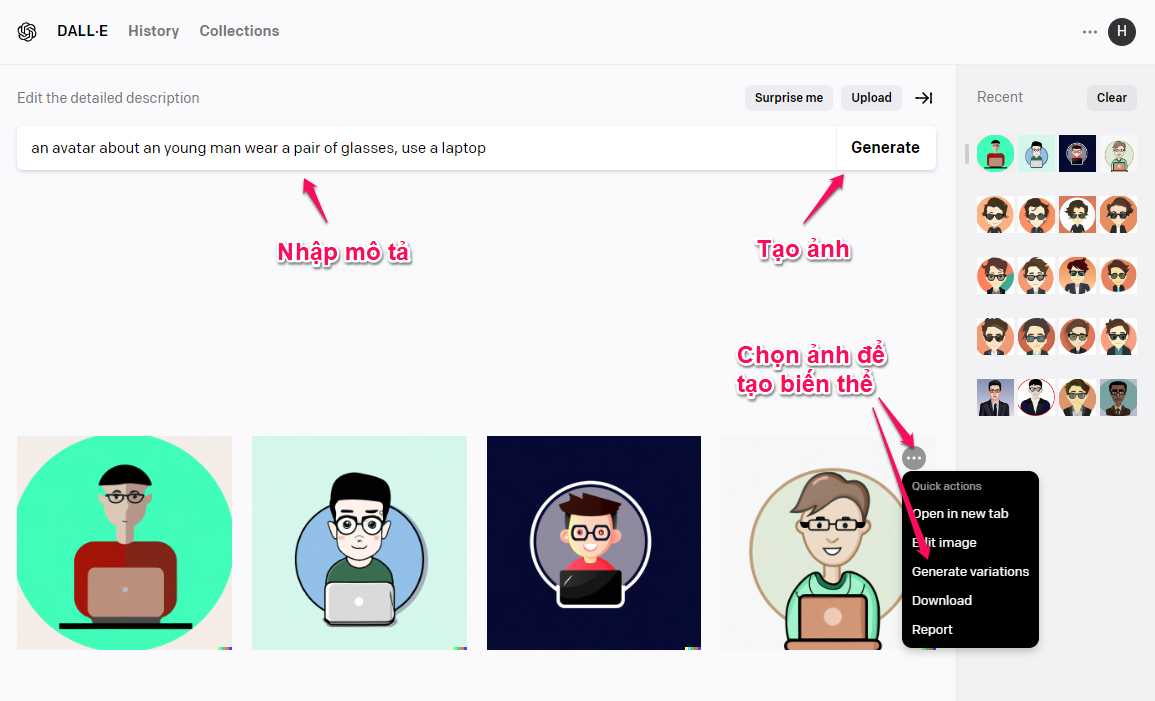Choose Report in the Quick actions menu
Image resolution: width=1155 pixels, height=701 pixels.
[x=932, y=630]
